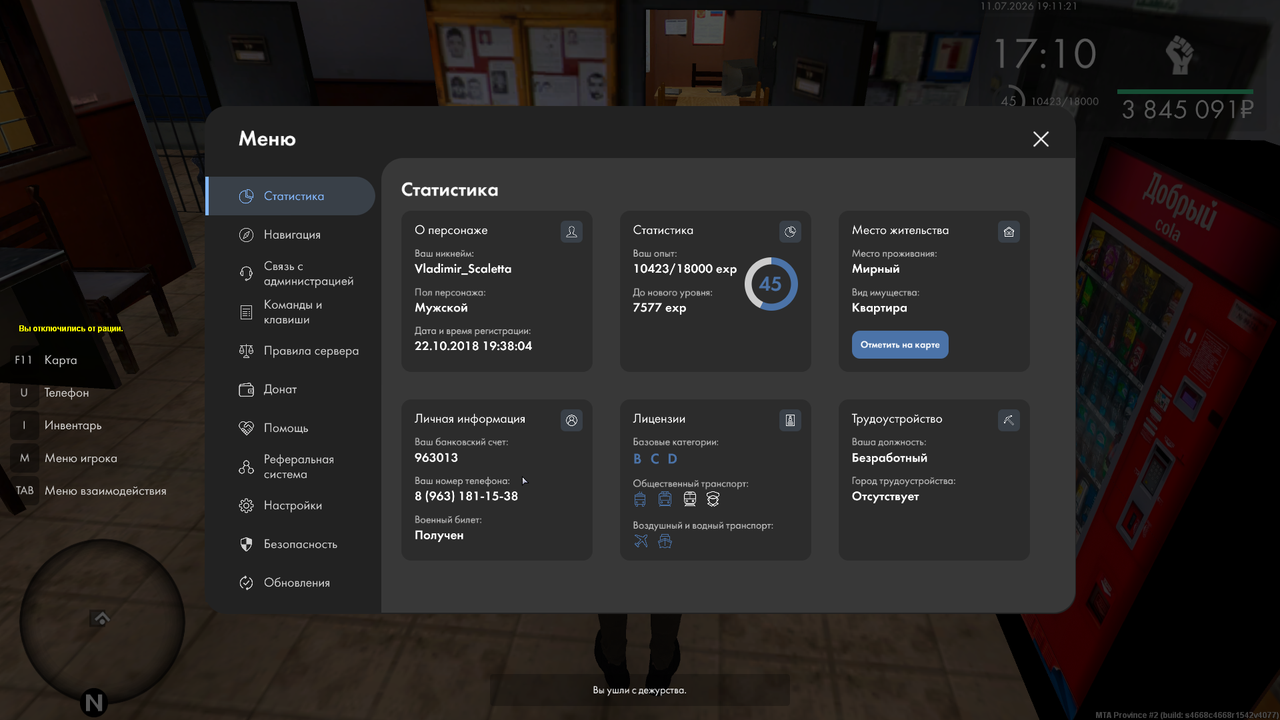The image size is (1280, 720).
Task: Click the white train license icon
Action: [x=689, y=499]
